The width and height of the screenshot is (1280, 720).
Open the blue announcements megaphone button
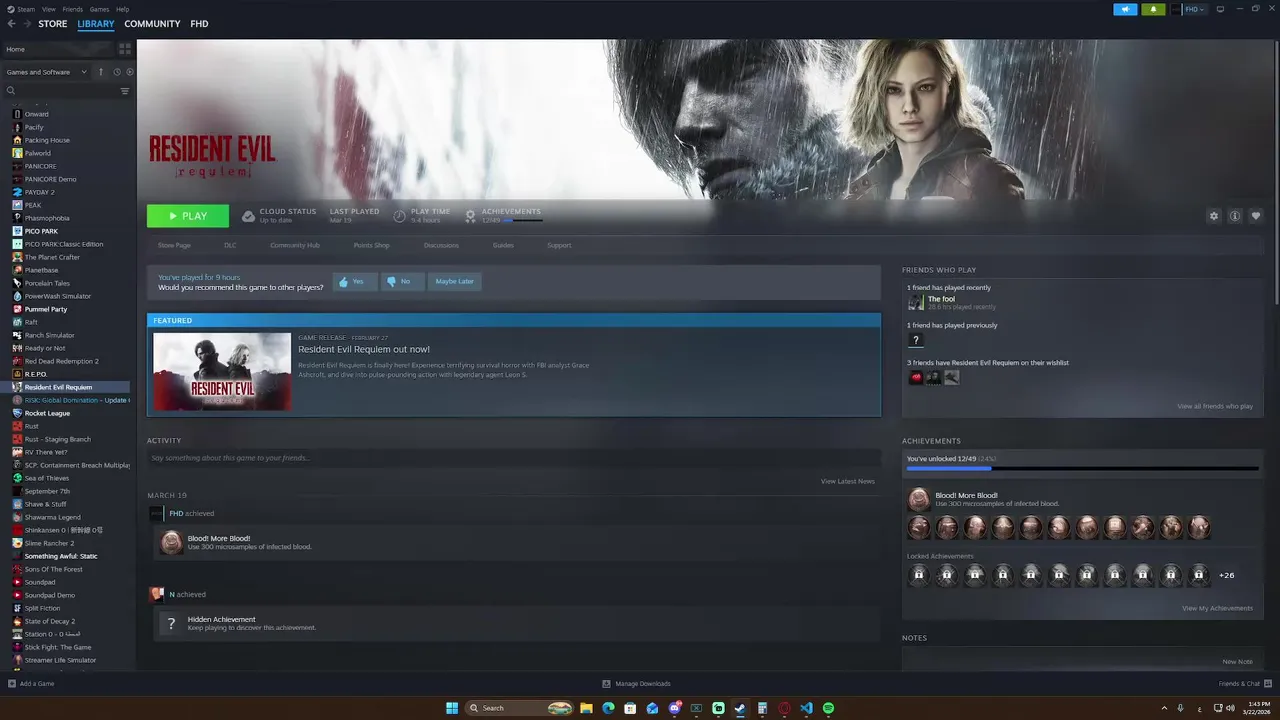(1125, 9)
